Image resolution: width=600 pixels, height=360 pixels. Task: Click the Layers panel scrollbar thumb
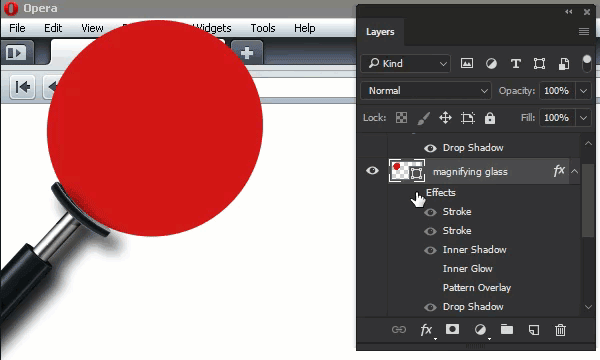(587, 201)
